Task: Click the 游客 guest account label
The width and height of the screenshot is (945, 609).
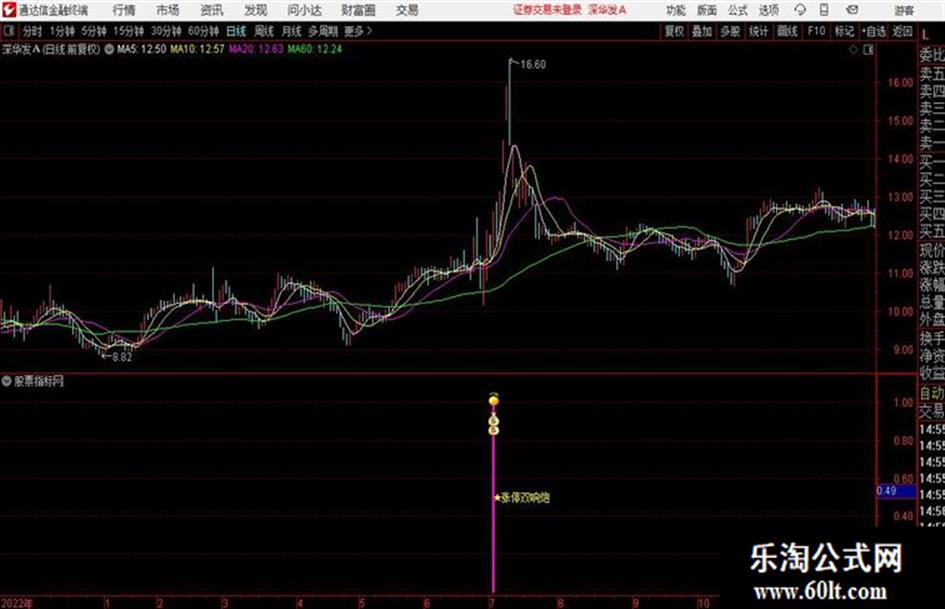Action: (903, 10)
